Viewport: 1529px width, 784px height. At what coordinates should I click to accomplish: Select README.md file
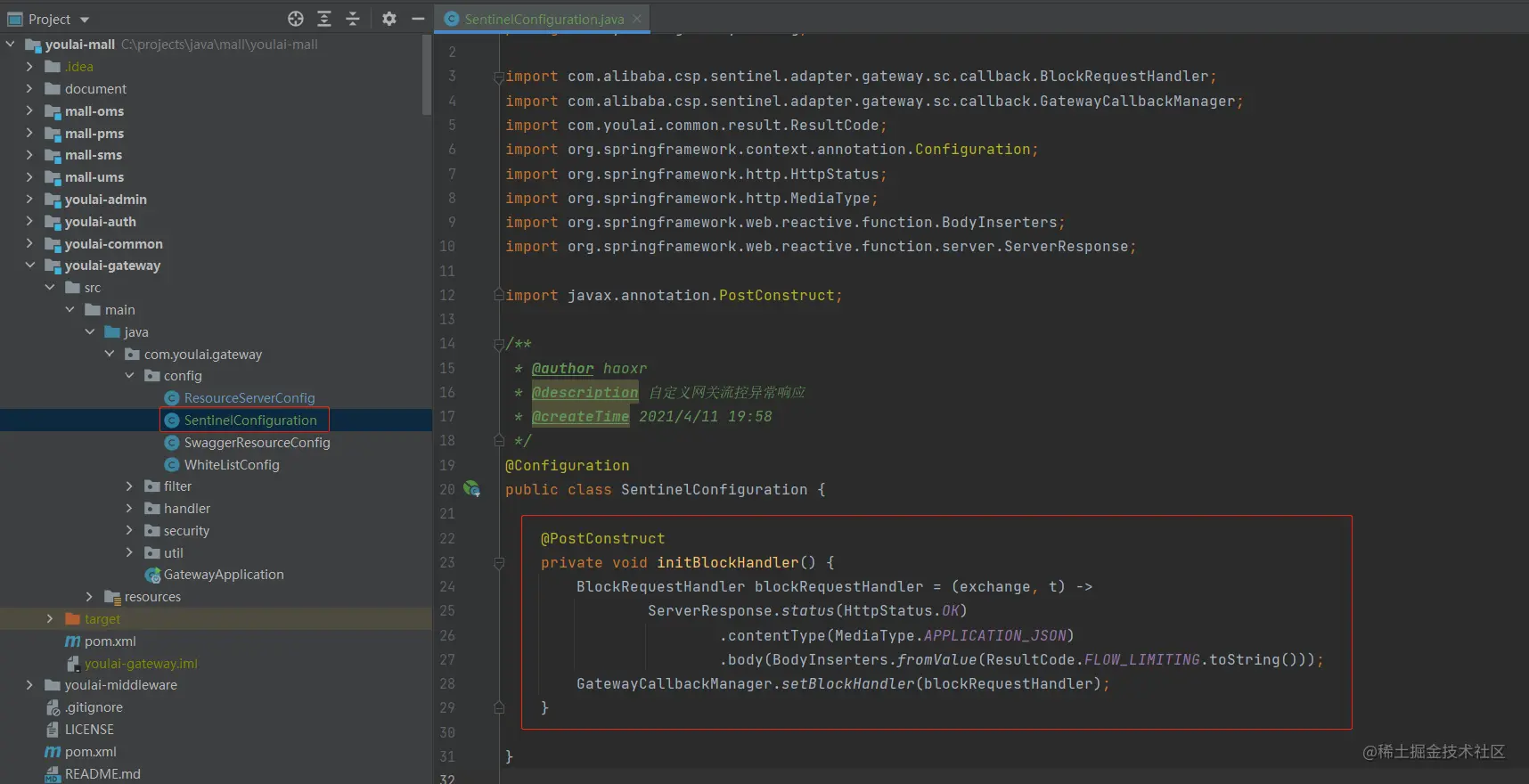click(102, 773)
